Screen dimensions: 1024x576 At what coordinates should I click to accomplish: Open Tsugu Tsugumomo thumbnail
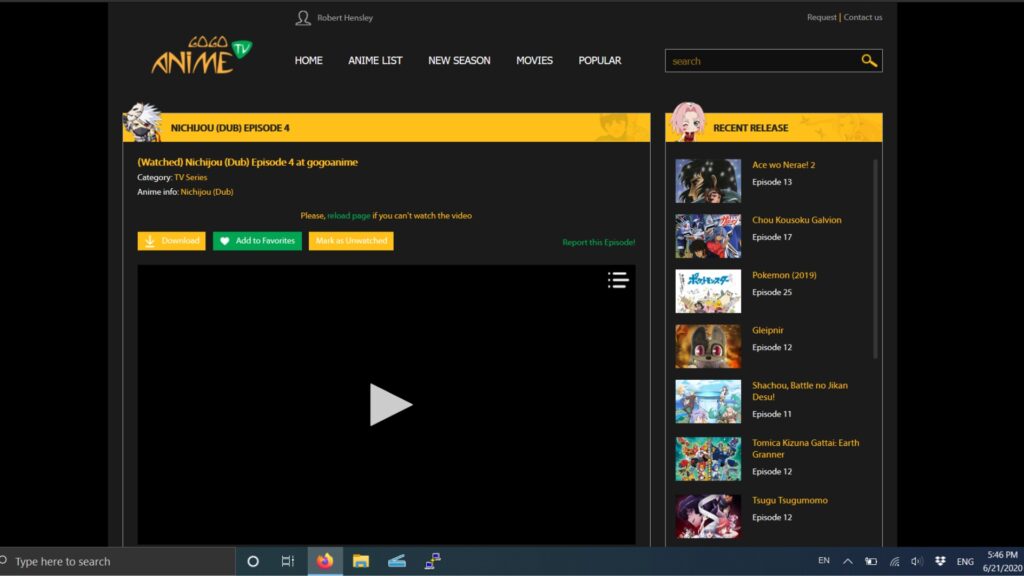[708, 517]
